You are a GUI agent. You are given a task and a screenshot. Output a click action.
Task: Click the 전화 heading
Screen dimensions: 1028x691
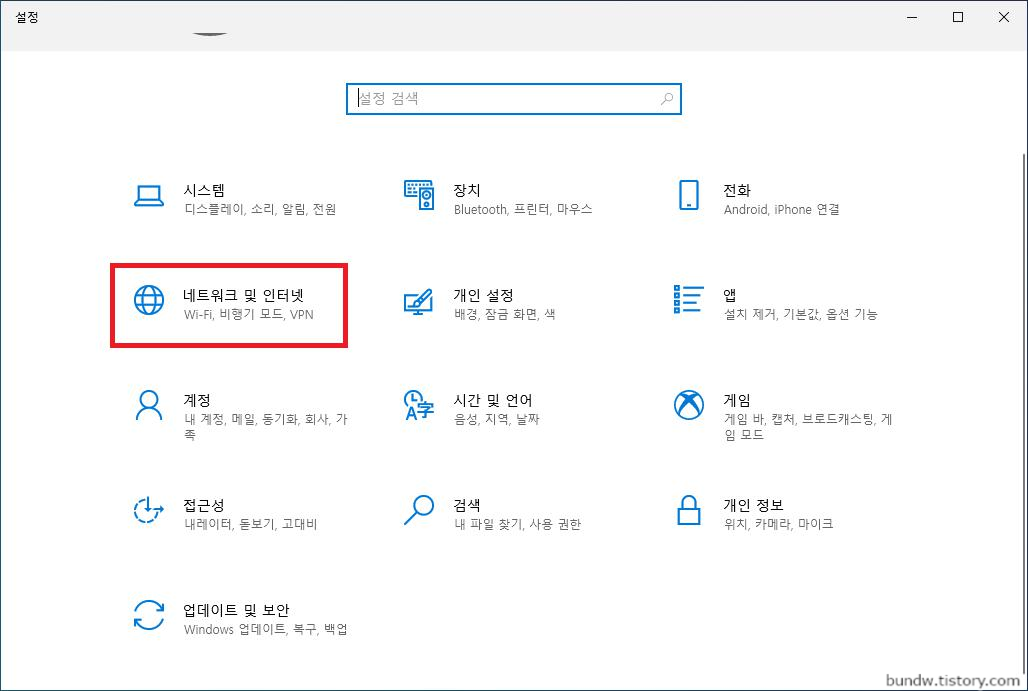click(737, 190)
